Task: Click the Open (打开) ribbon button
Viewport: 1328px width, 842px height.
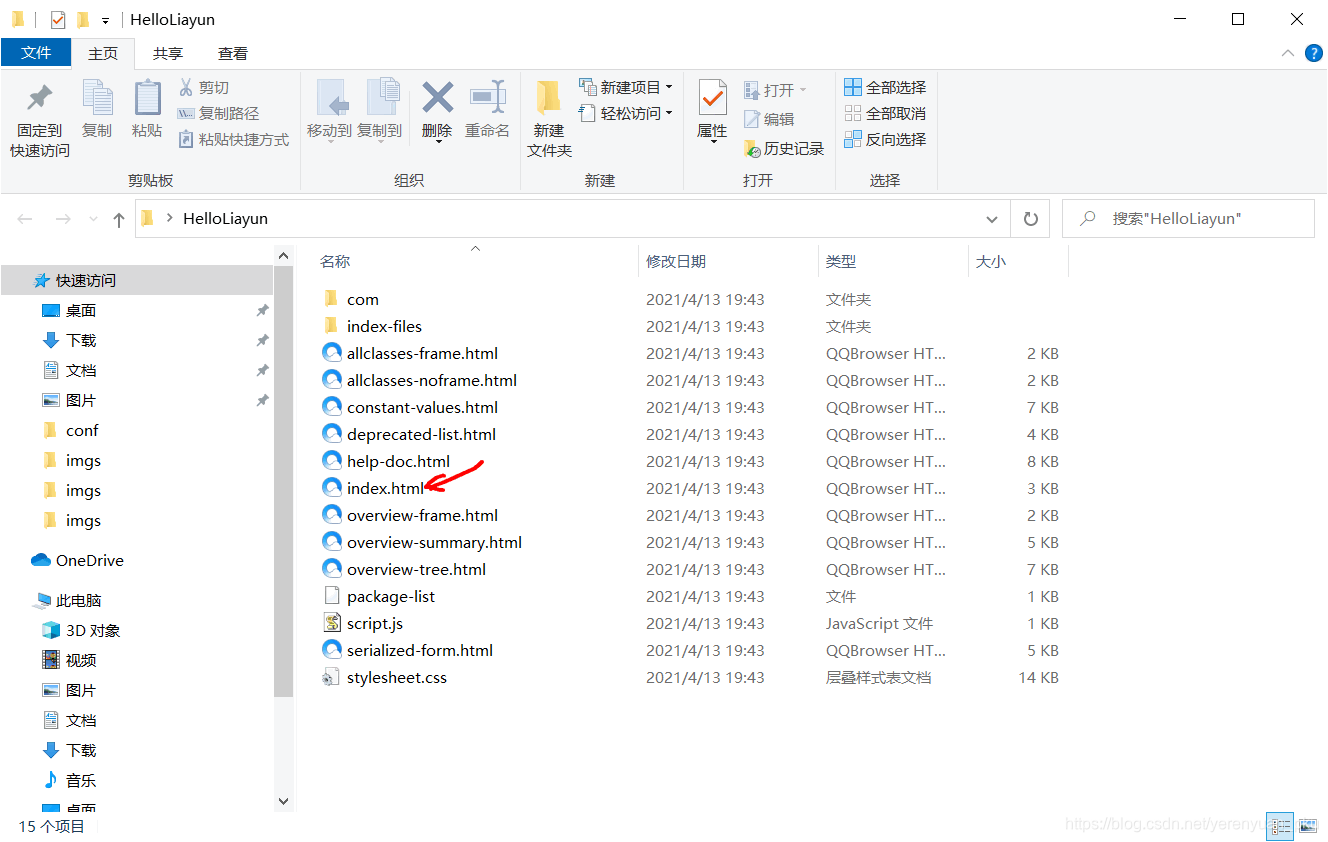Action: coord(775,90)
